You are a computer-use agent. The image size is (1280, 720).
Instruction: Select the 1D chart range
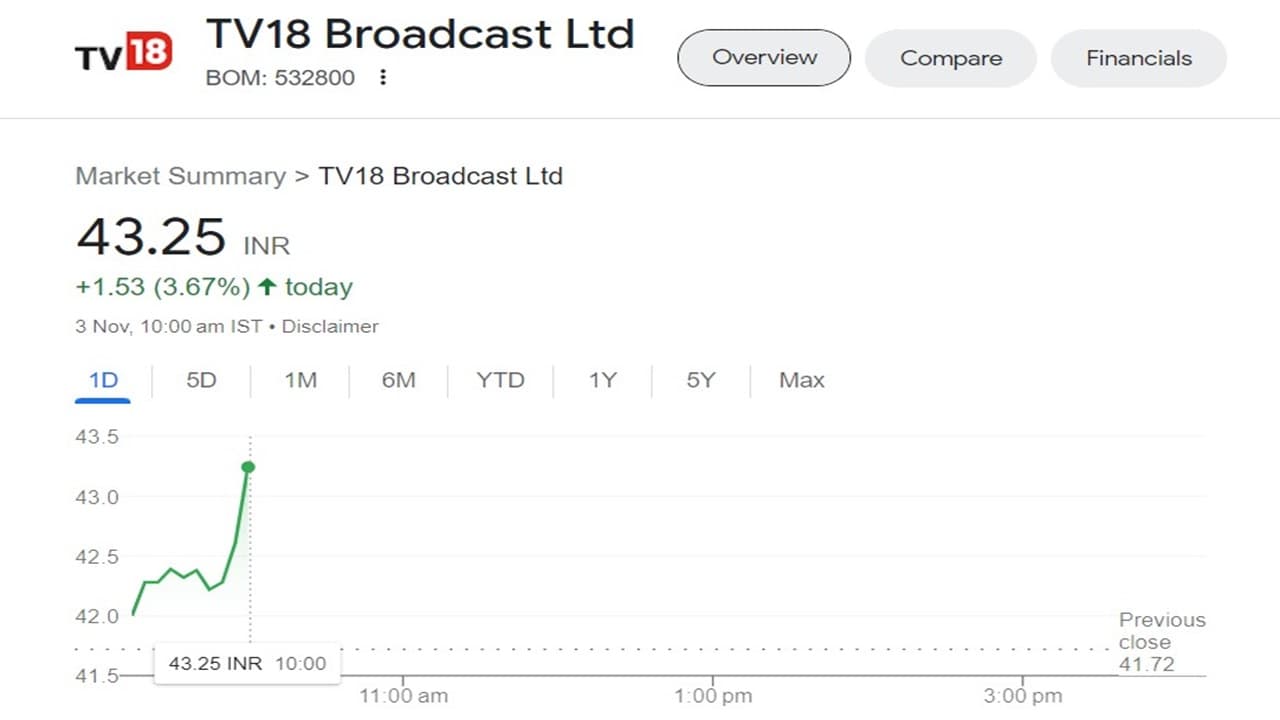pyautogui.click(x=103, y=380)
